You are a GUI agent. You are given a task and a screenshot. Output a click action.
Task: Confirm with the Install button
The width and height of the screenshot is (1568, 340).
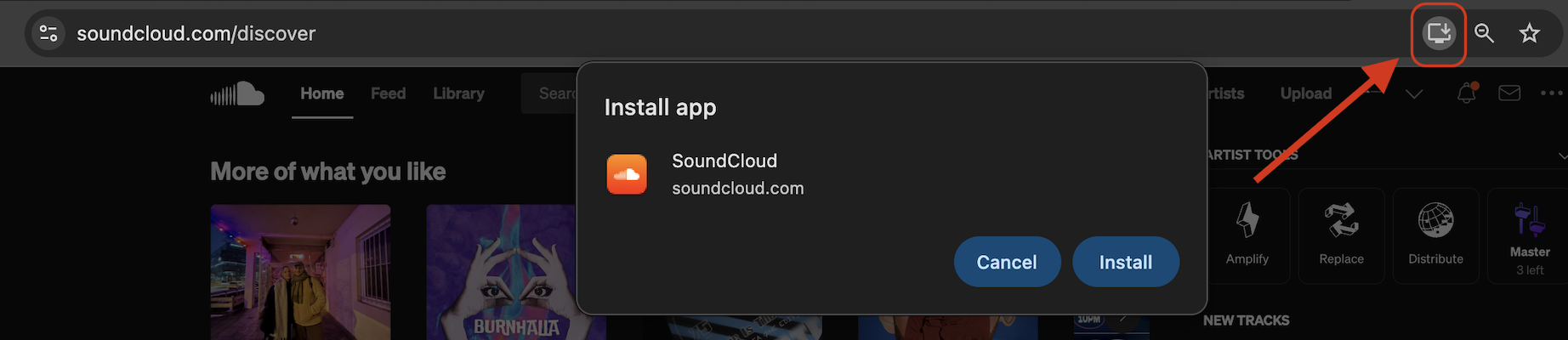[1125, 262]
